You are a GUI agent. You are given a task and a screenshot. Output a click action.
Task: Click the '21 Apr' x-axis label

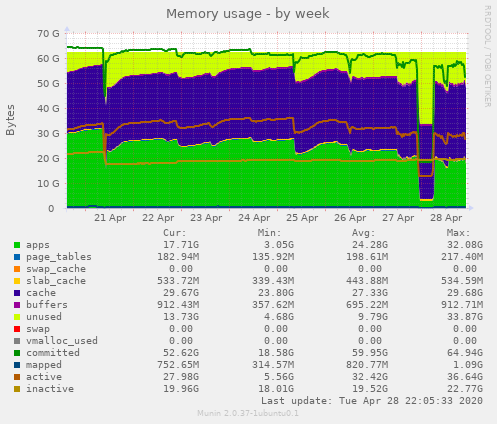tap(110, 218)
